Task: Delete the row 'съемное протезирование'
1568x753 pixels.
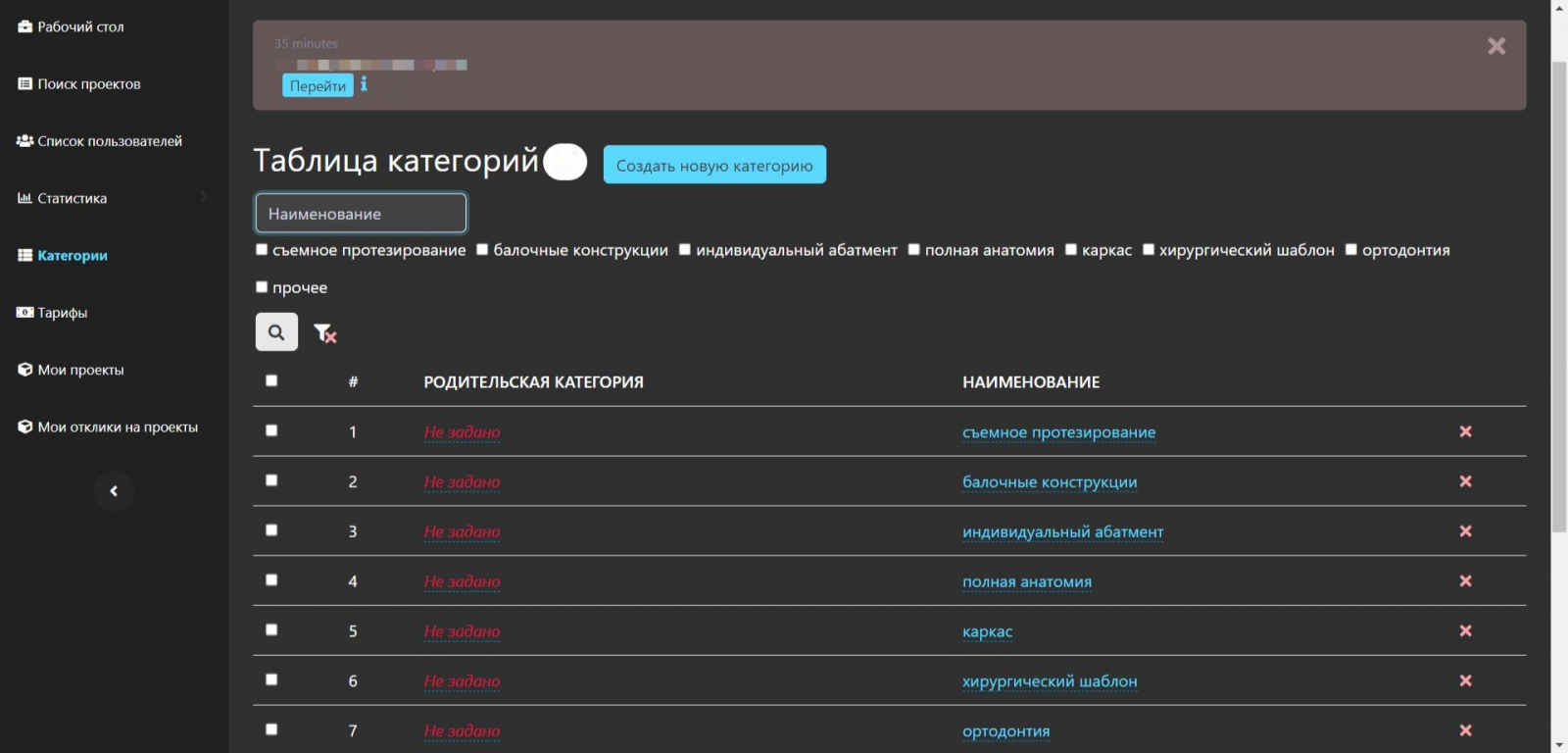Action: [x=1465, y=431]
